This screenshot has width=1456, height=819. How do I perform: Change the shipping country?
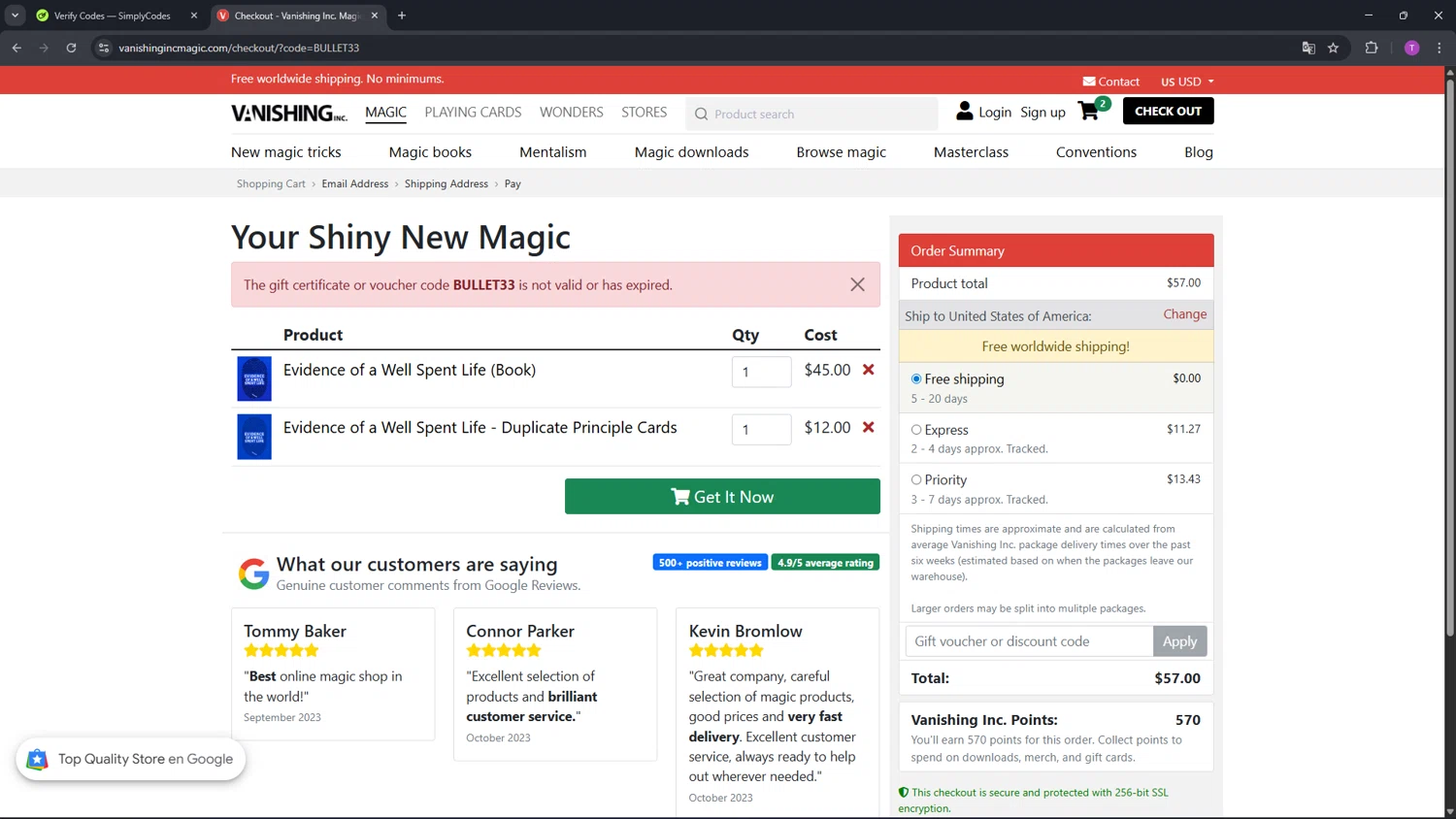tap(1185, 314)
